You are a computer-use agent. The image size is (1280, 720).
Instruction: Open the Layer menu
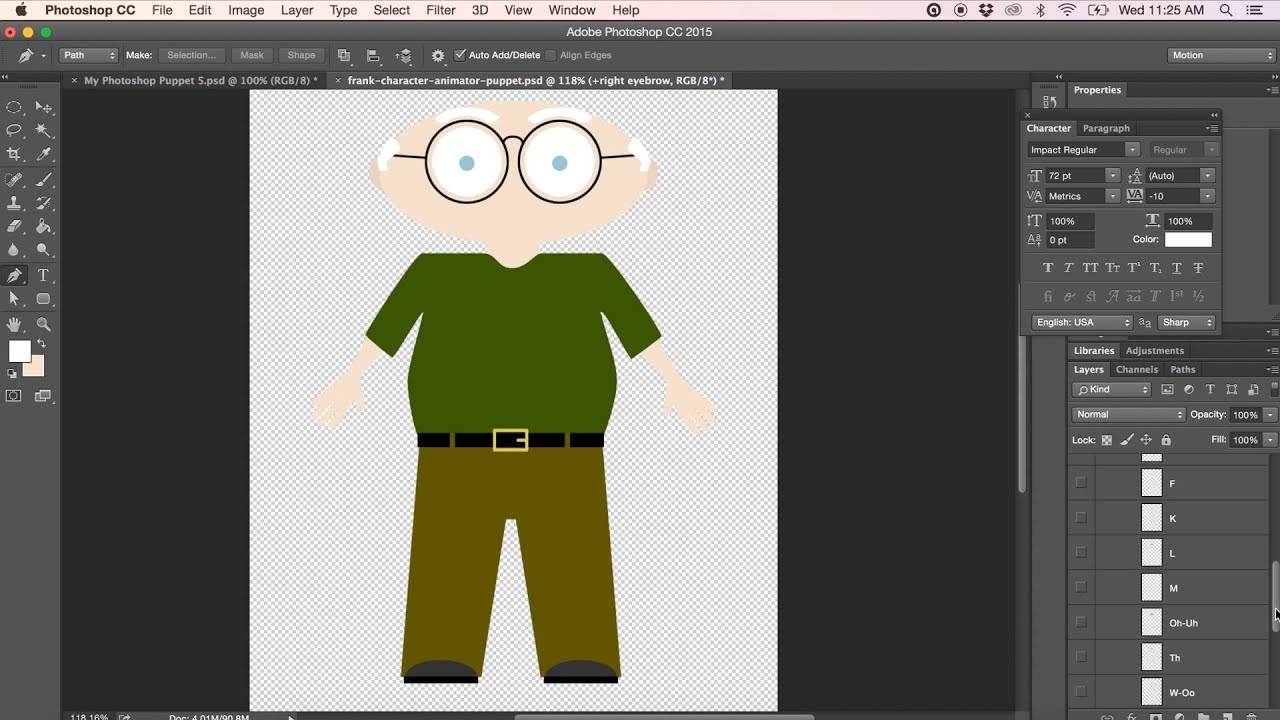pos(297,10)
